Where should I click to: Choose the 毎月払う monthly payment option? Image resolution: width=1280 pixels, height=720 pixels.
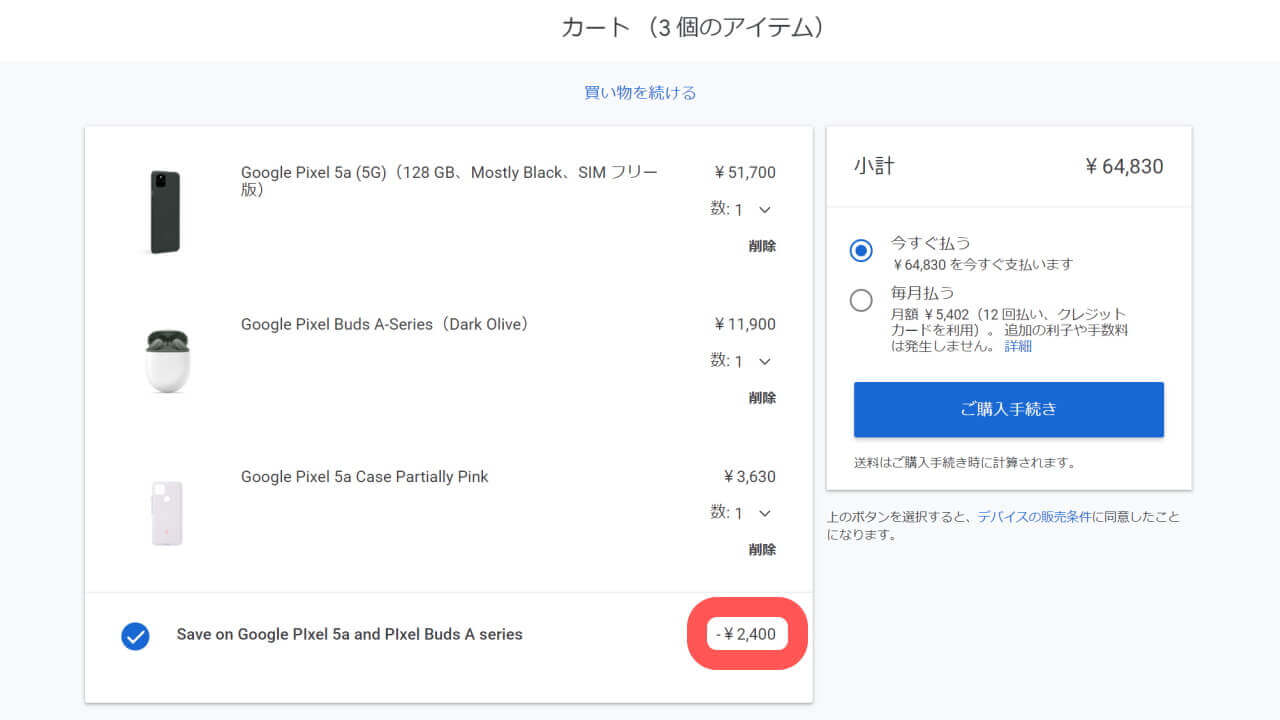(861, 300)
